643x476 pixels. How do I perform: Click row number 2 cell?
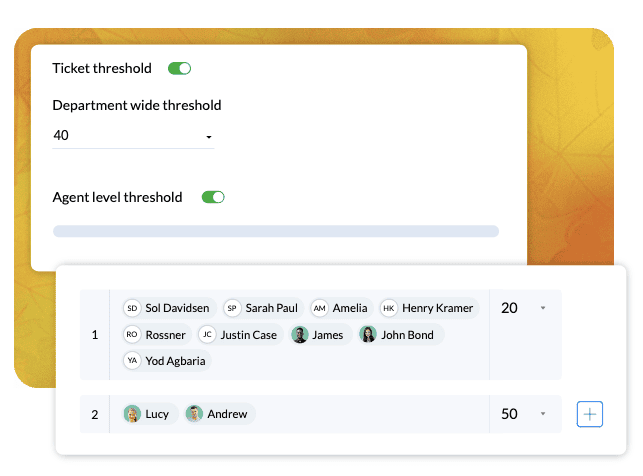coord(95,415)
